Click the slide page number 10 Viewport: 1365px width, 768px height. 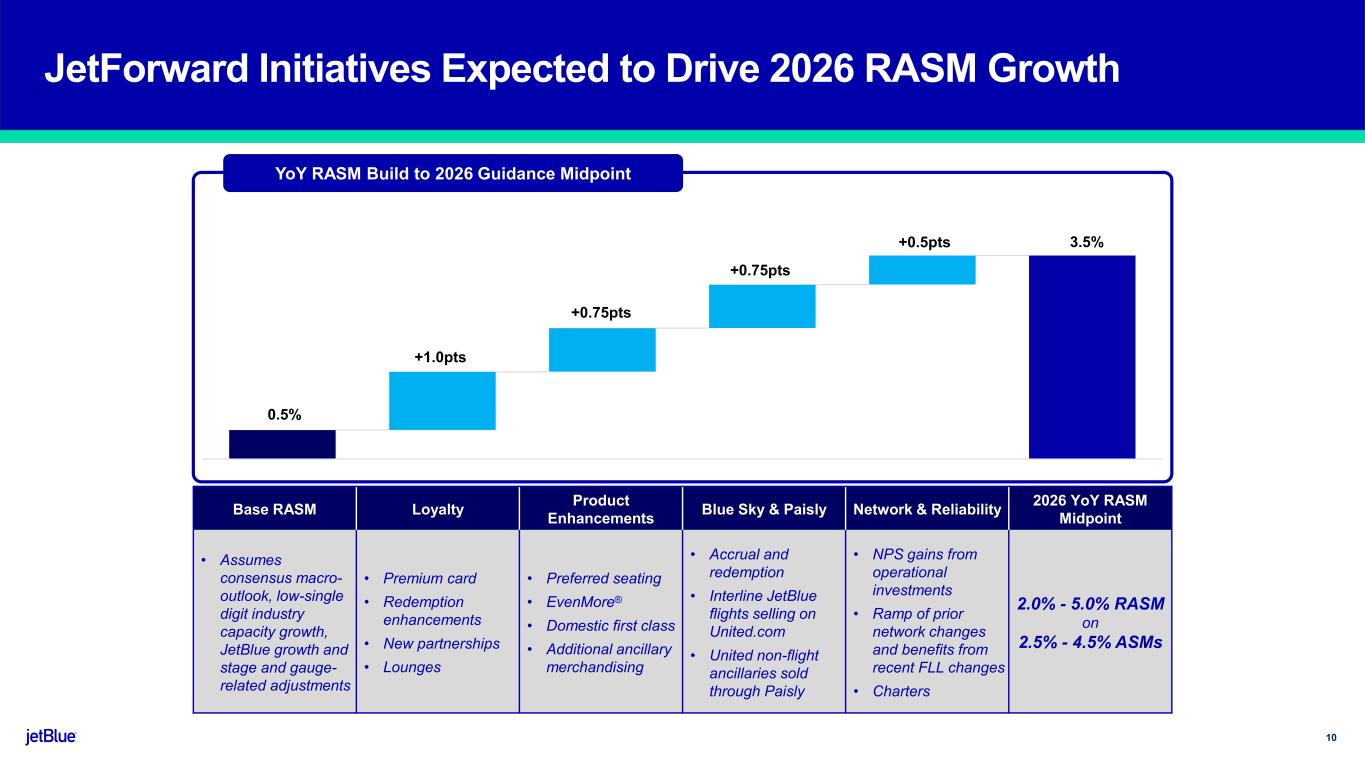click(1331, 738)
